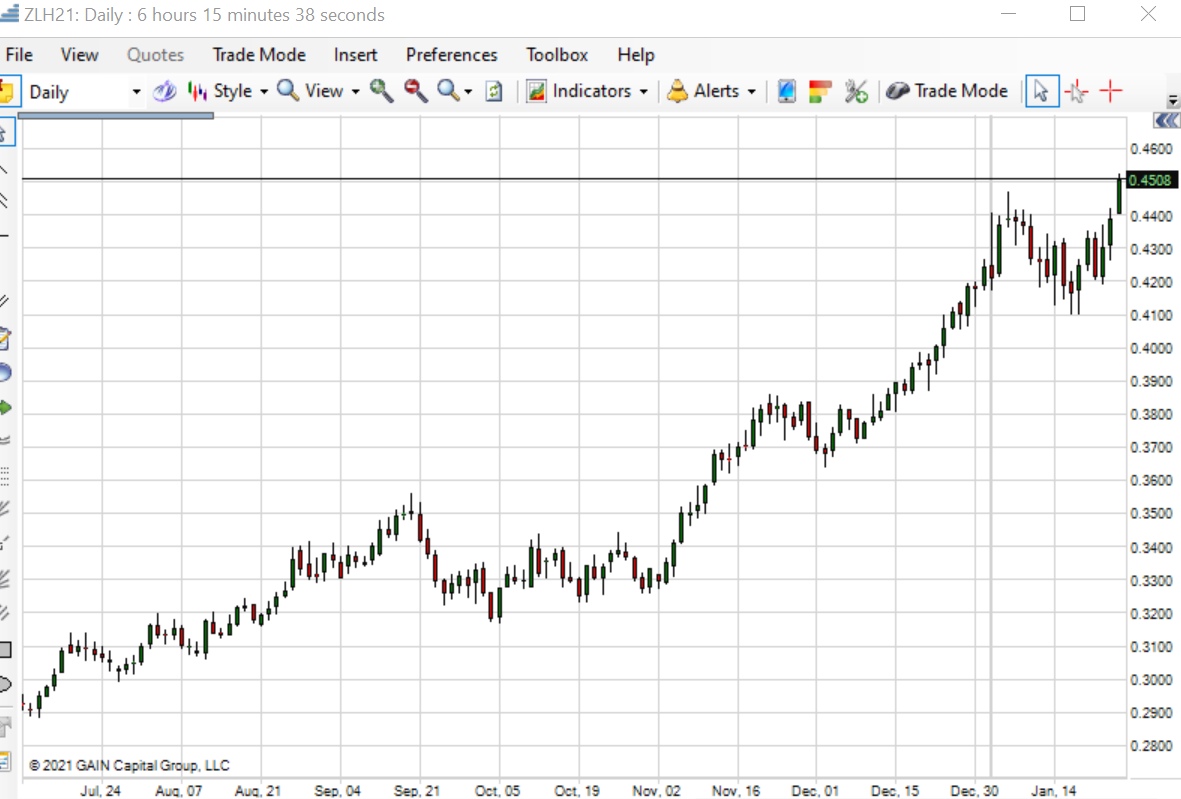This screenshot has width=1181, height=799.
Task: Click the latest green candlestick at far right
Action: [1119, 194]
